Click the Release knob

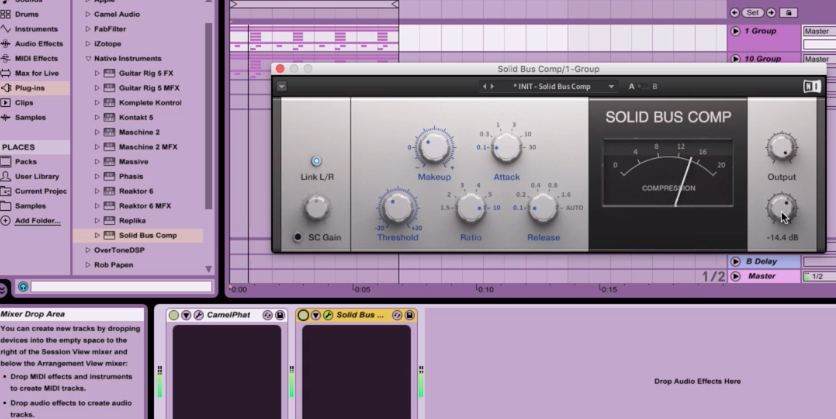(543, 207)
